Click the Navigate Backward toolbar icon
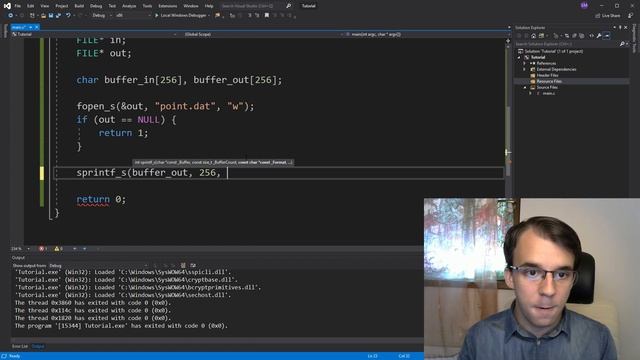The height and width of the screenshot is (360, 640). click(11, 16)
